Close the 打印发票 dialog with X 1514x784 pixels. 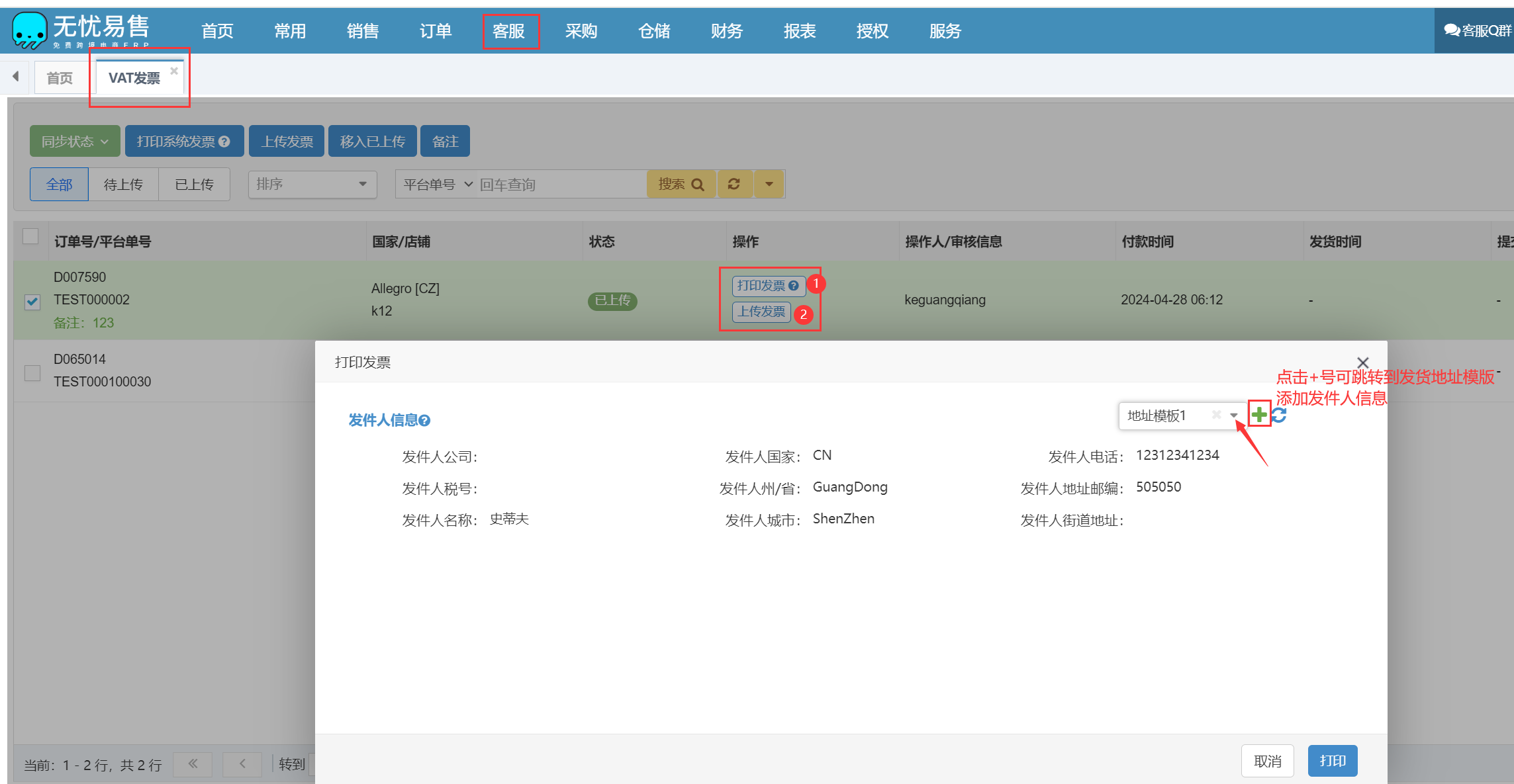[1362, 363]
